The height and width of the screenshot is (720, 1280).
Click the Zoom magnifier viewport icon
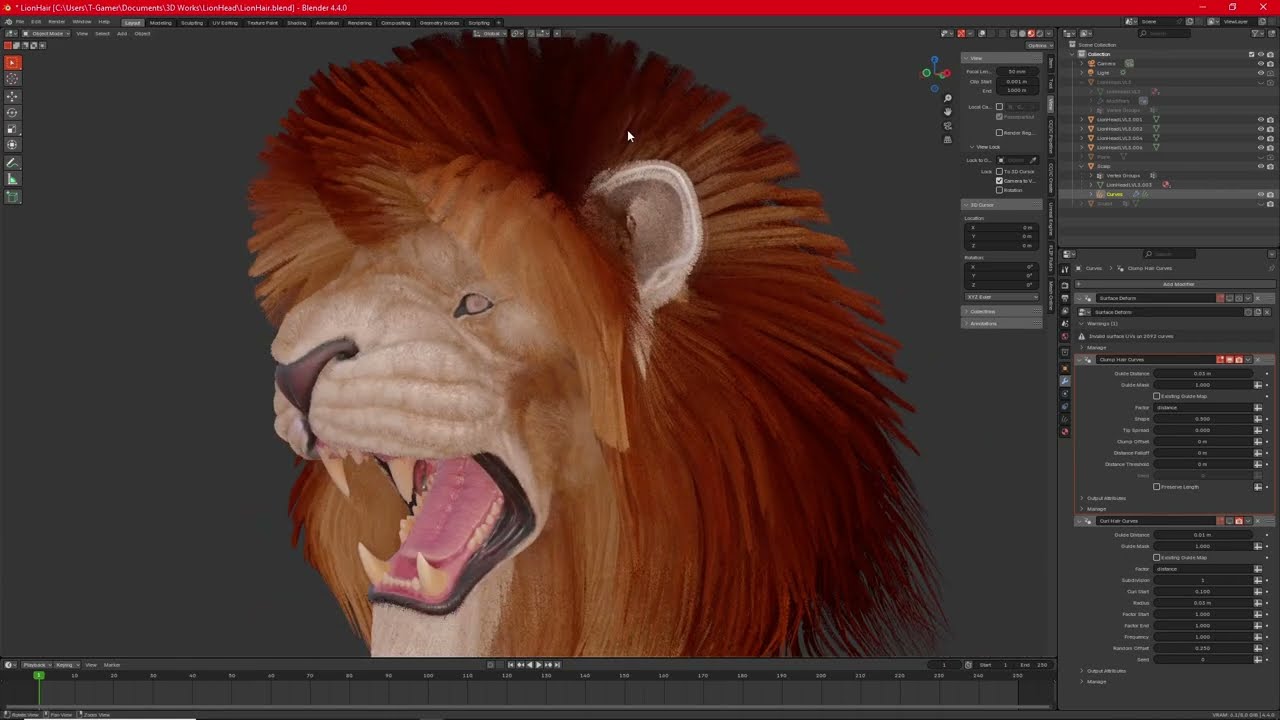tap(948, 98)
